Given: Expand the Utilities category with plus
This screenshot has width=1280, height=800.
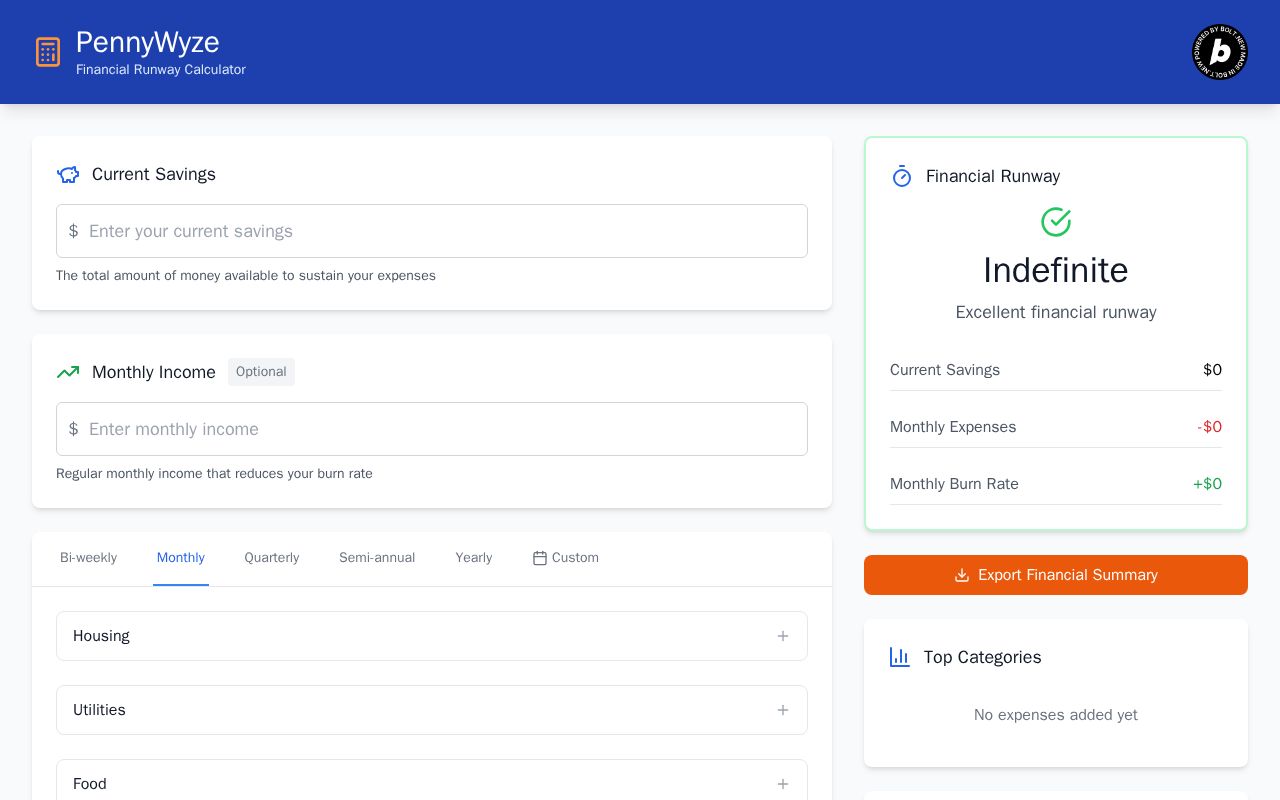Looking at the screenshot, I should click(783, 710).
